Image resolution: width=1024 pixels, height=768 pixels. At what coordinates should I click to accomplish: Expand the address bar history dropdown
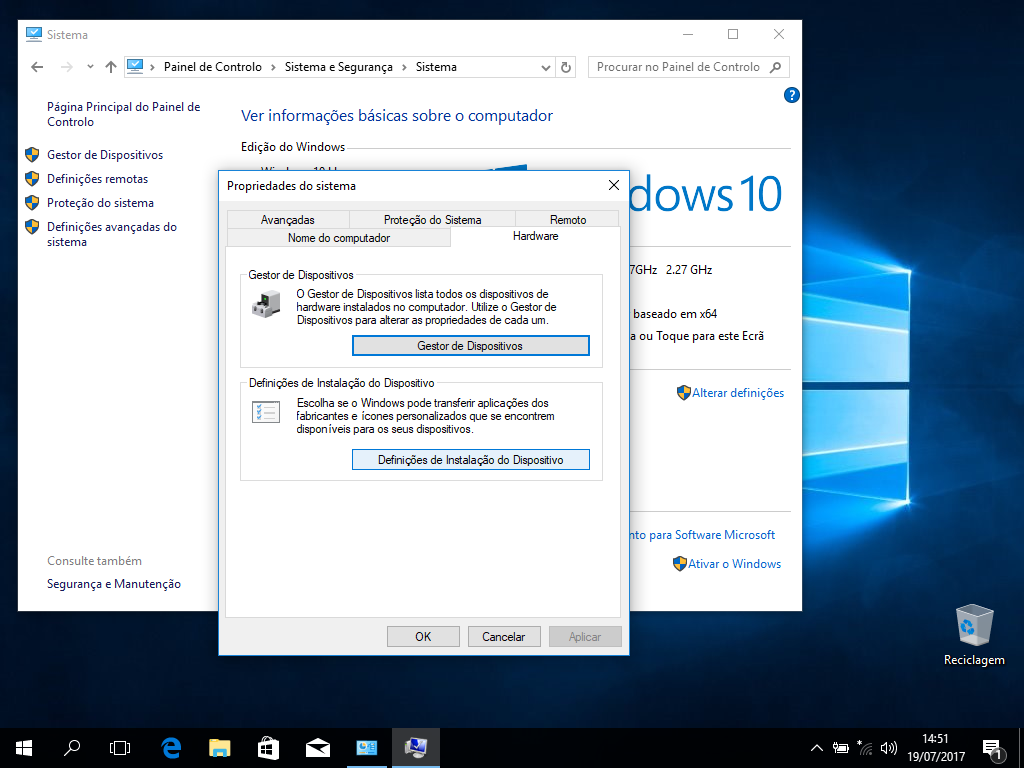[x=546, y=67]
